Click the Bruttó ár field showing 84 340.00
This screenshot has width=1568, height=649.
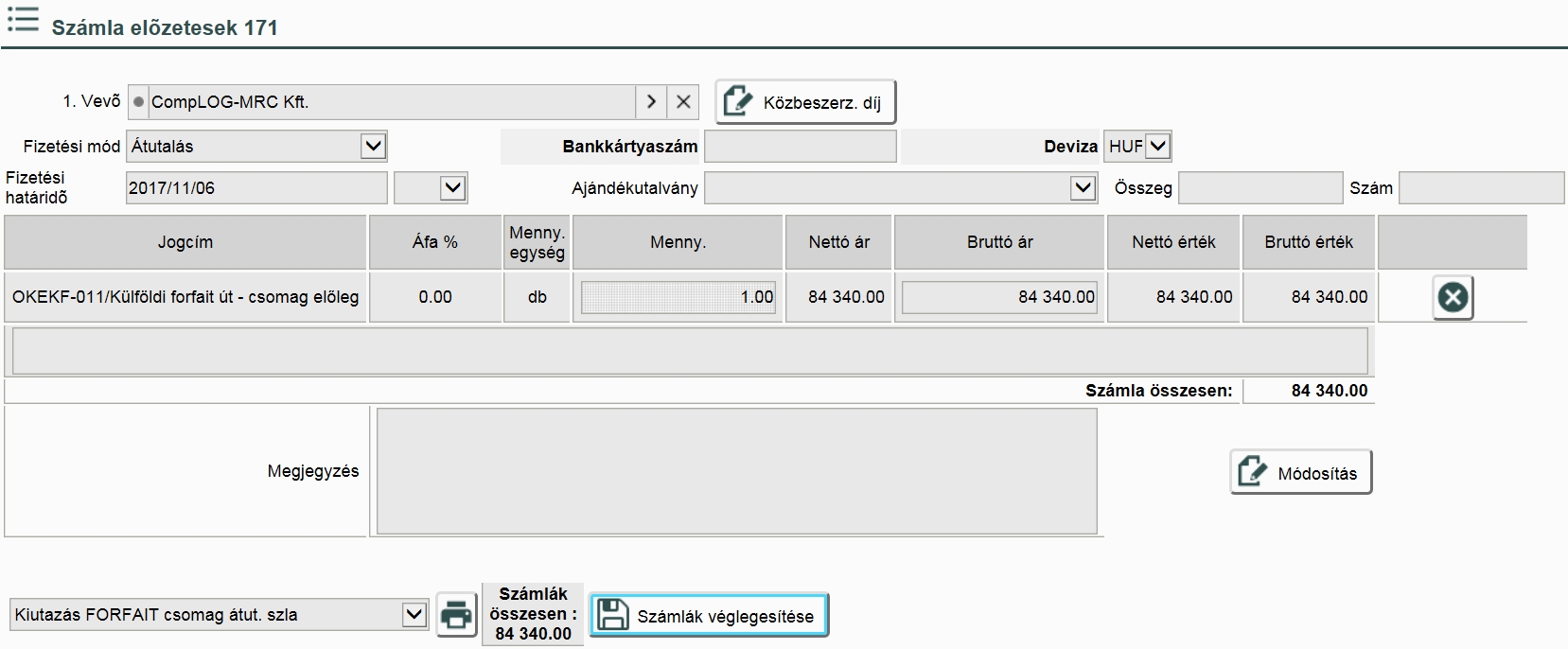click(999, 297)
